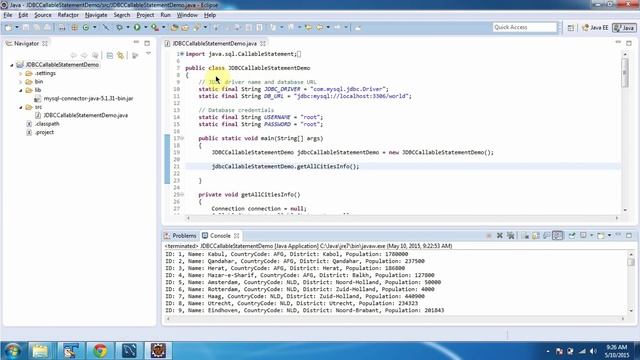
Task: Remove Launch with the single X icon
Action: (x=500, y=236)
